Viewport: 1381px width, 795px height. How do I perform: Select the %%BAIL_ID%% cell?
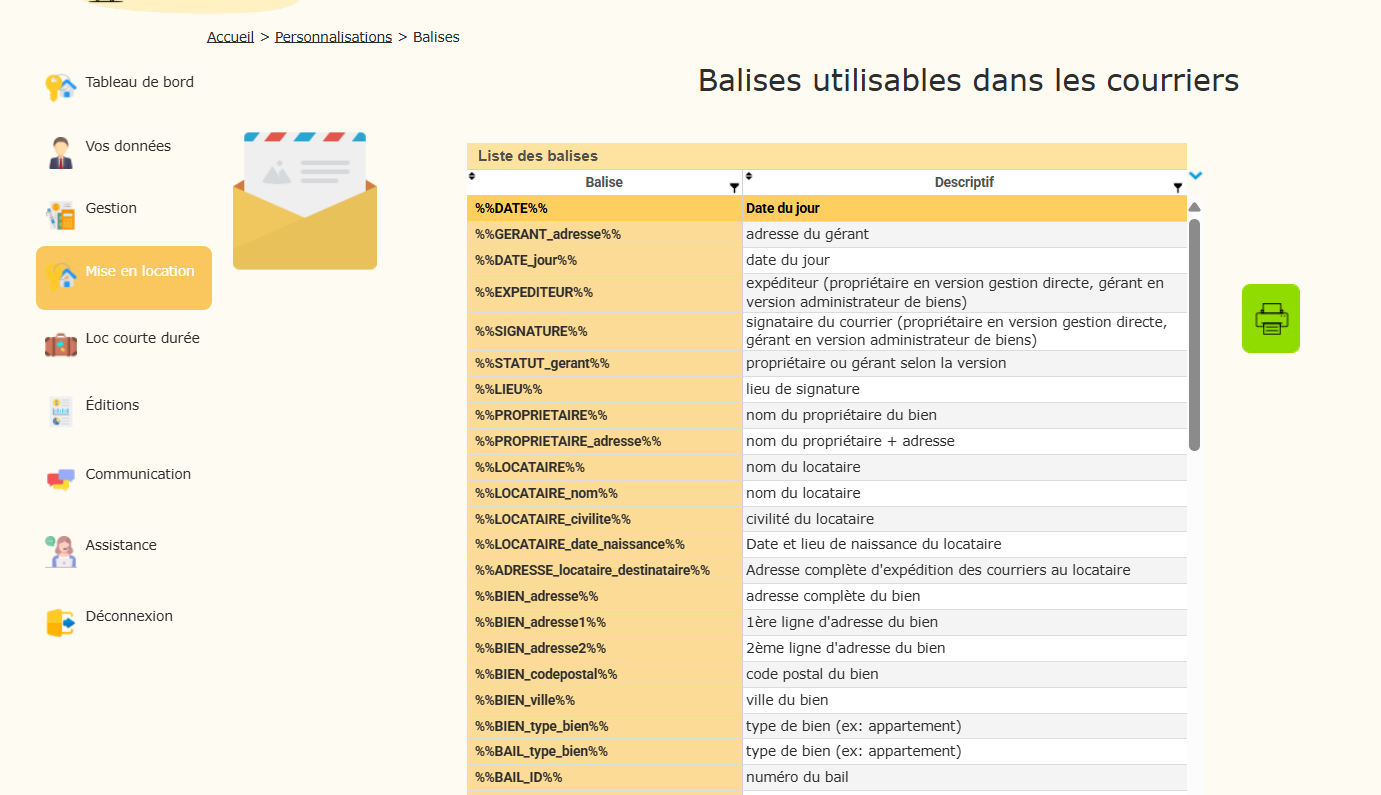pos(604,777)
